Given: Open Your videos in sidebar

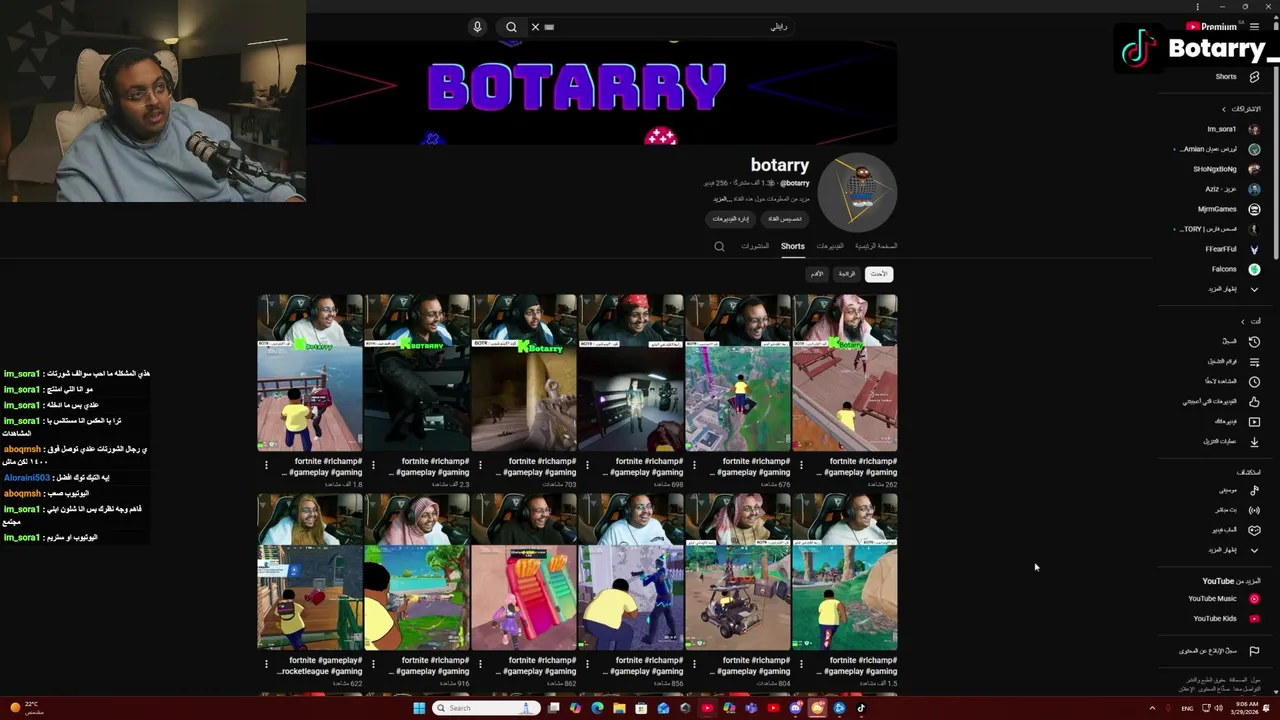Looking at the screenshot, I should pos(1236,421).
